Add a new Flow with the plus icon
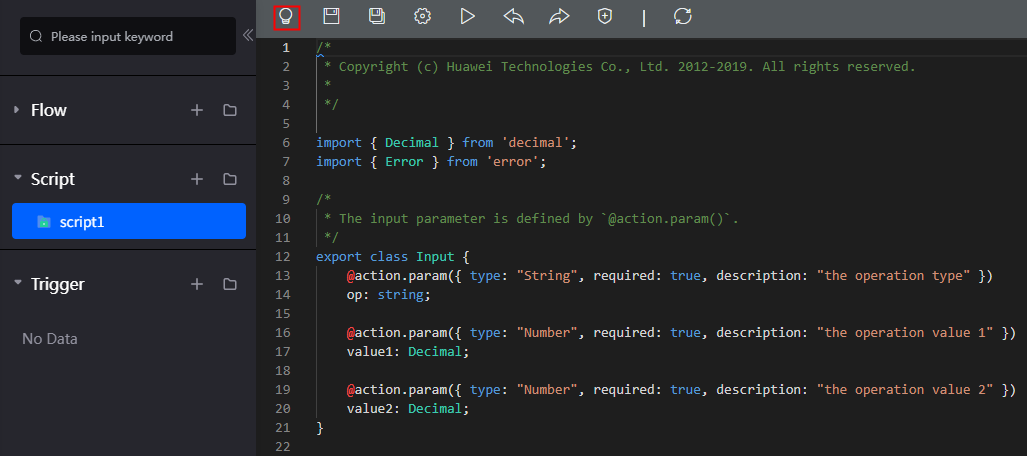Screen dimensions: 1027x456 tap(196, 110)
